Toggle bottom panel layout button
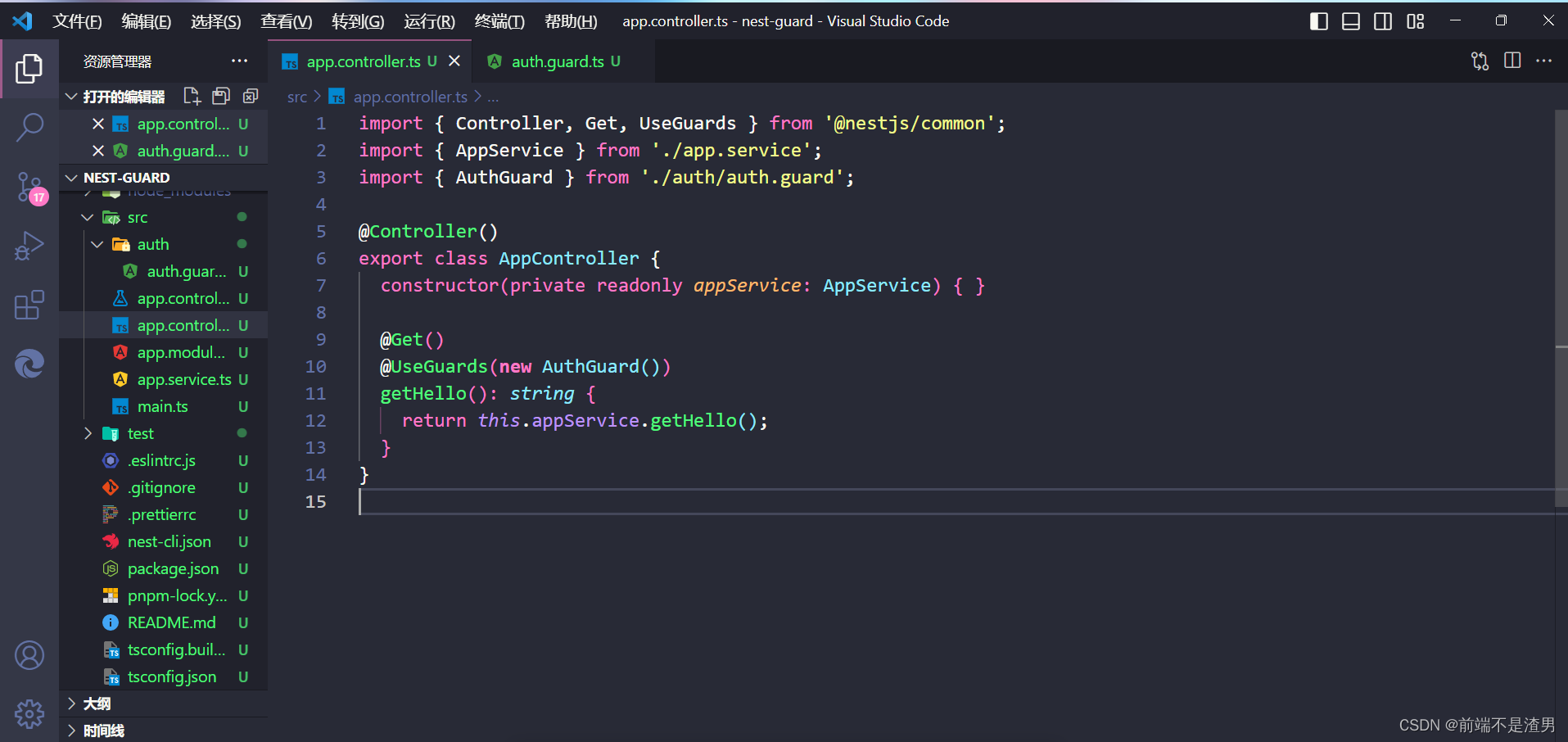Viewport: 1568px width, 742px height. coord(1351,21)
